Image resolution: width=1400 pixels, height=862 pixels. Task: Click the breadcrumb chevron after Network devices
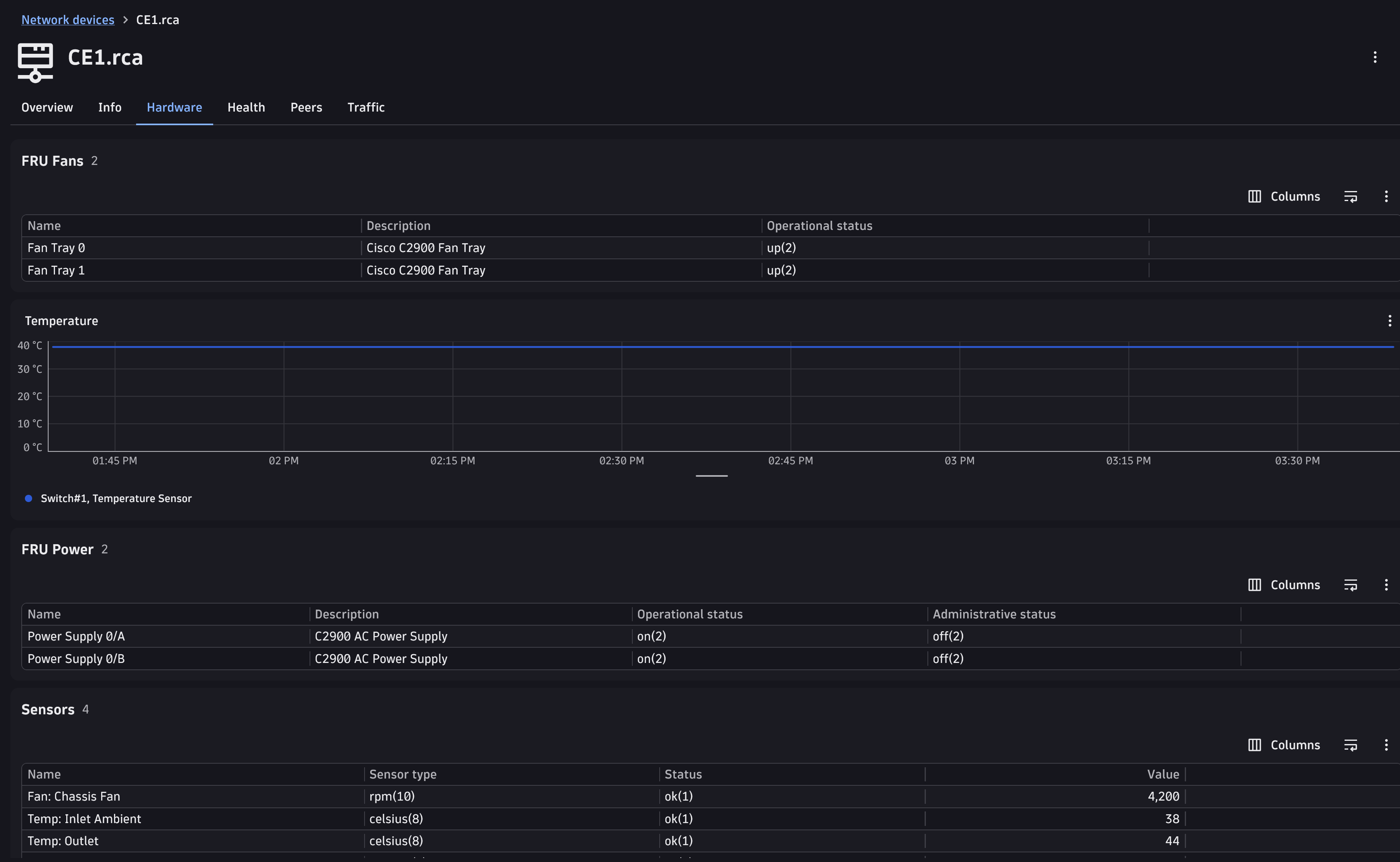click(125, 20)
